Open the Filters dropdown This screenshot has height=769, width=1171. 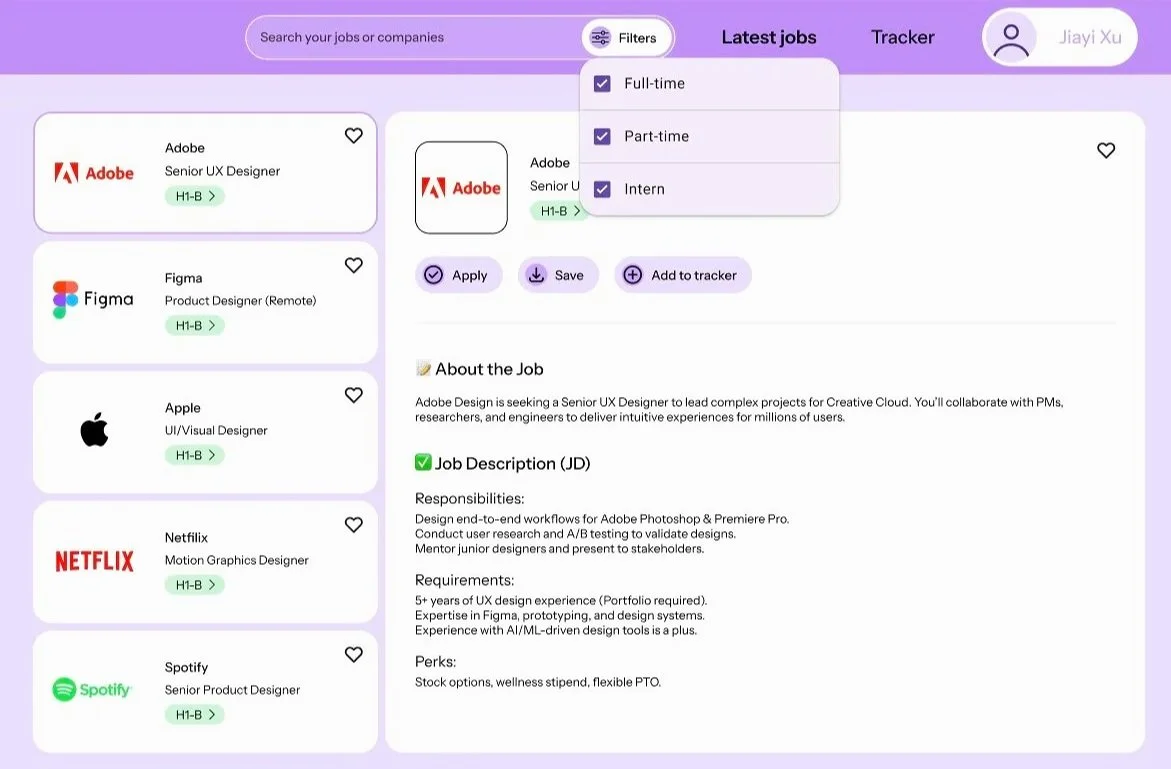point(627,37)
